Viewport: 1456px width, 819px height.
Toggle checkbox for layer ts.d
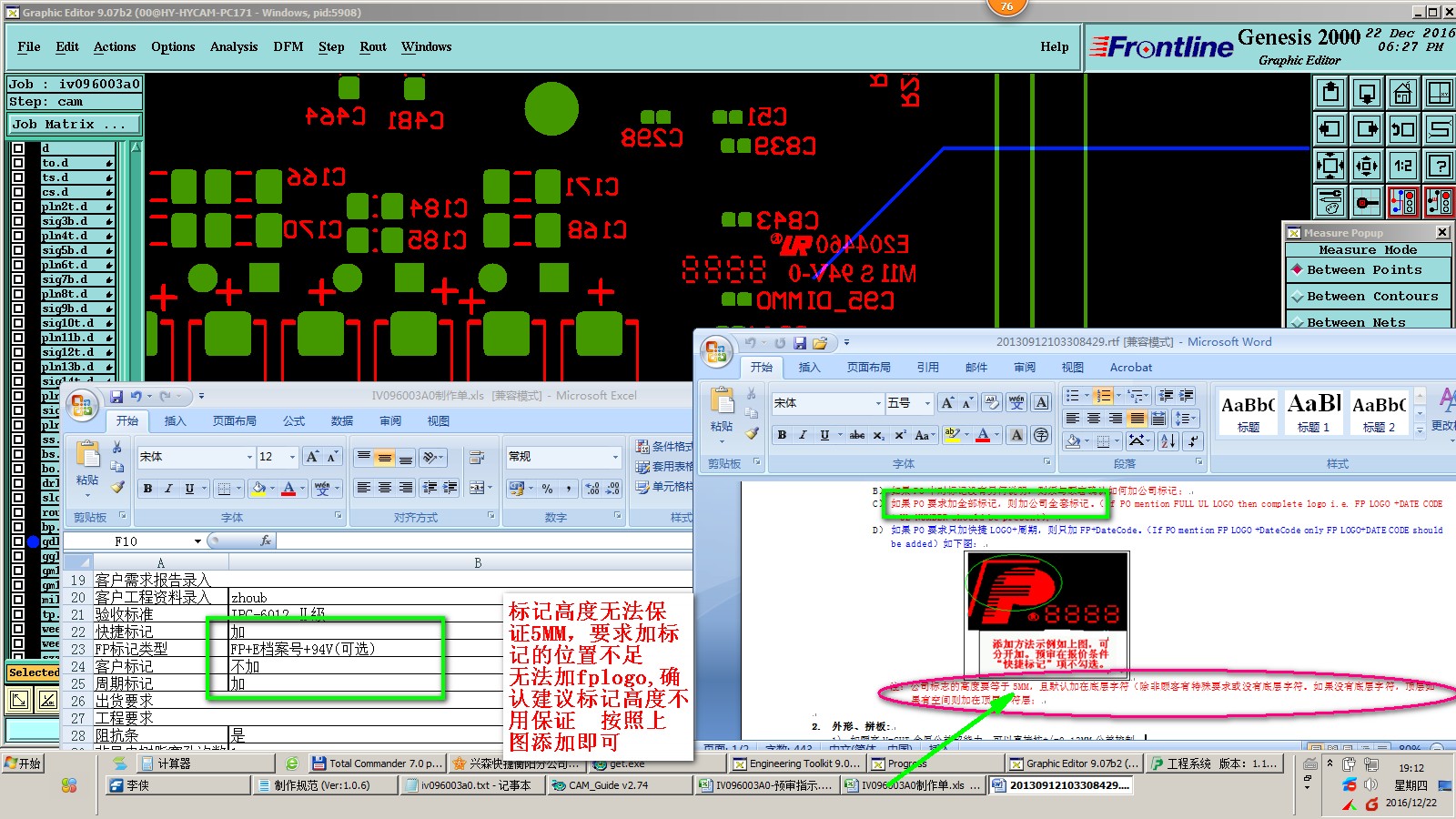click(18, 177)
